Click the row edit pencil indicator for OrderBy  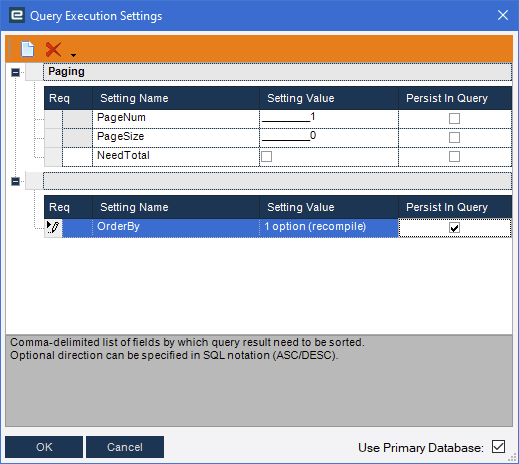point(53,227)
